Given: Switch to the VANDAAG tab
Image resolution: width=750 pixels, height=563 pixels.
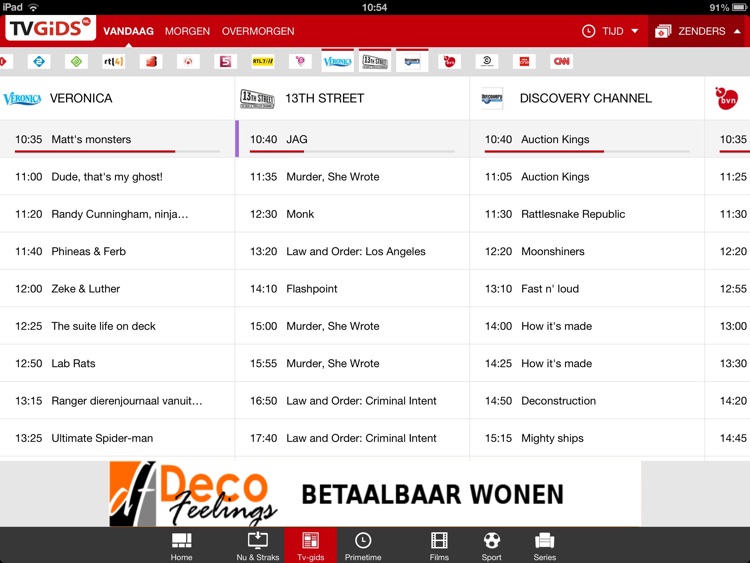Looking at the screenshot, I should 128,31.
